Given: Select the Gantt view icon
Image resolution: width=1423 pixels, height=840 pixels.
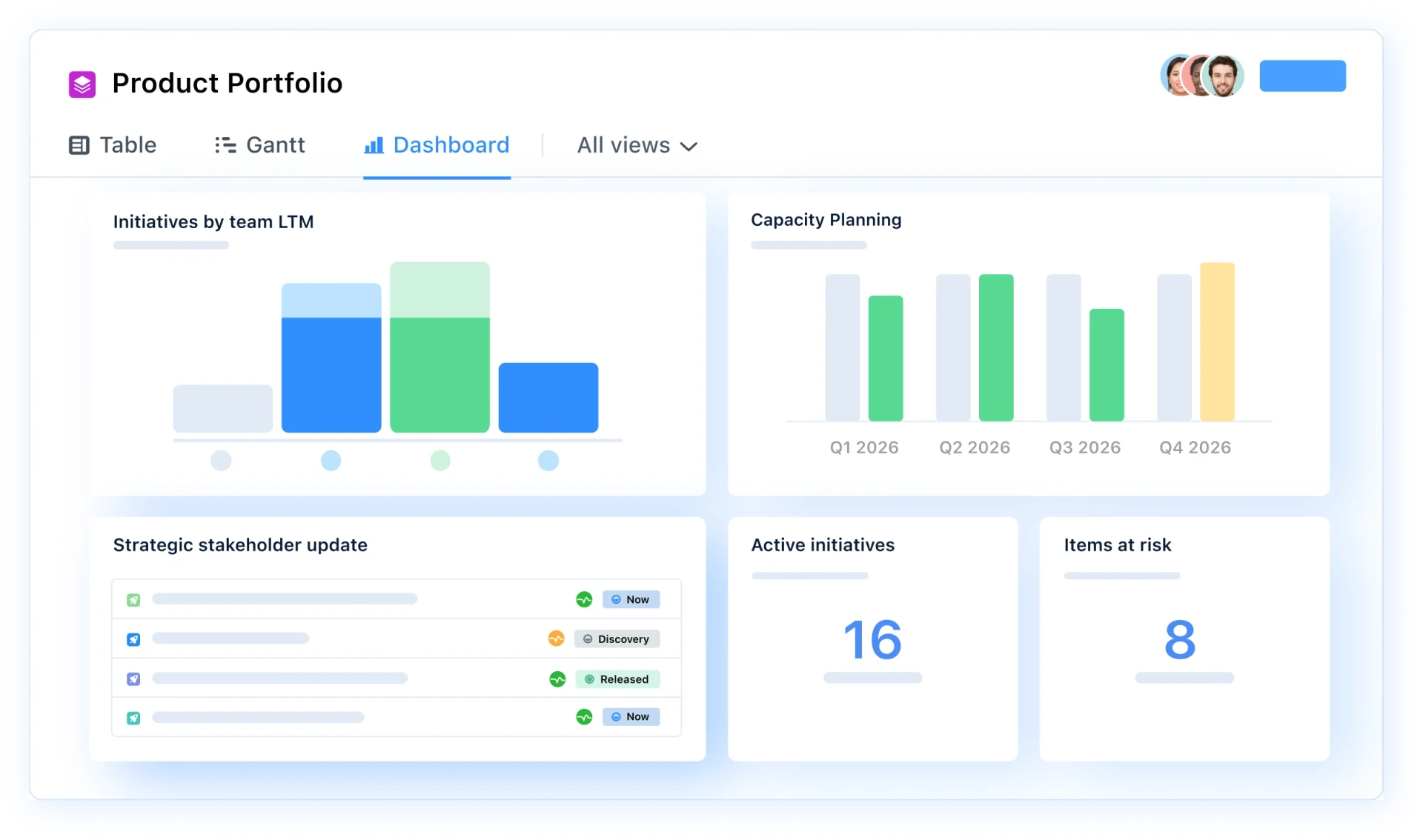Looking at the screenshot, I should click(225, 145).
